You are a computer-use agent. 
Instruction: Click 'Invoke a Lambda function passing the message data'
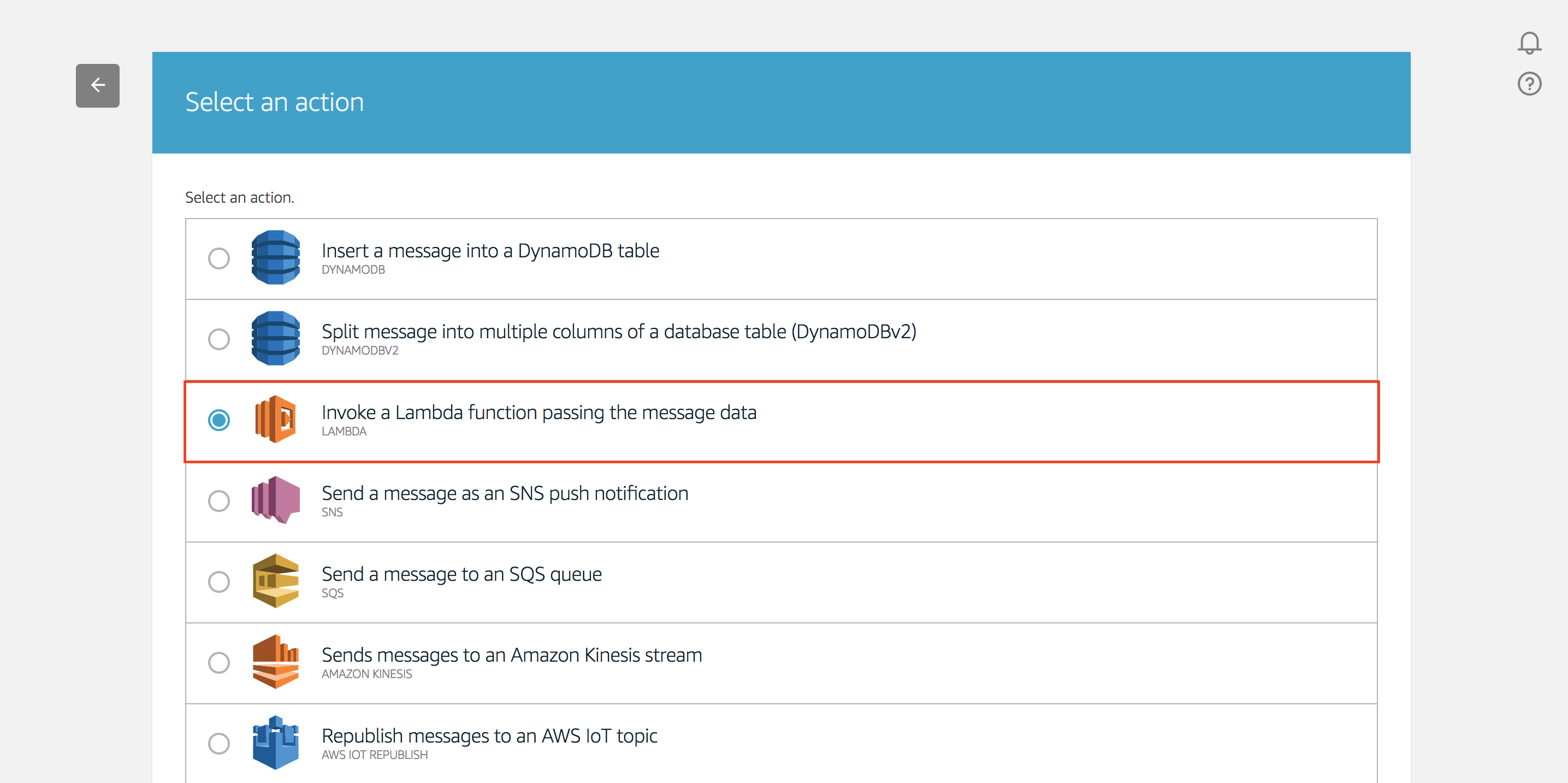(539, 412)
